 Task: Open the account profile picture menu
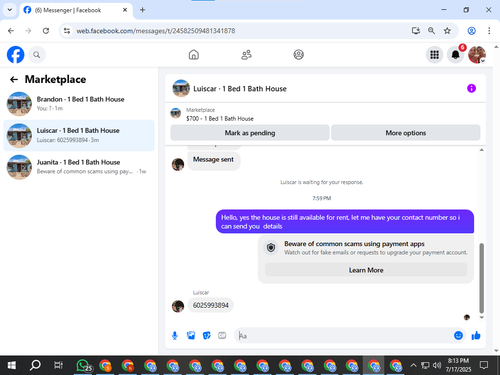(477, 55)
